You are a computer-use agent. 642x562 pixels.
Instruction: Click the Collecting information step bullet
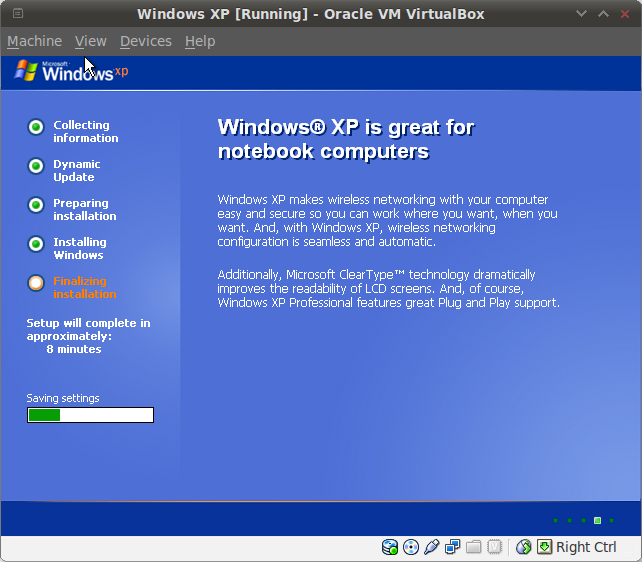click(x=36, y=127)
